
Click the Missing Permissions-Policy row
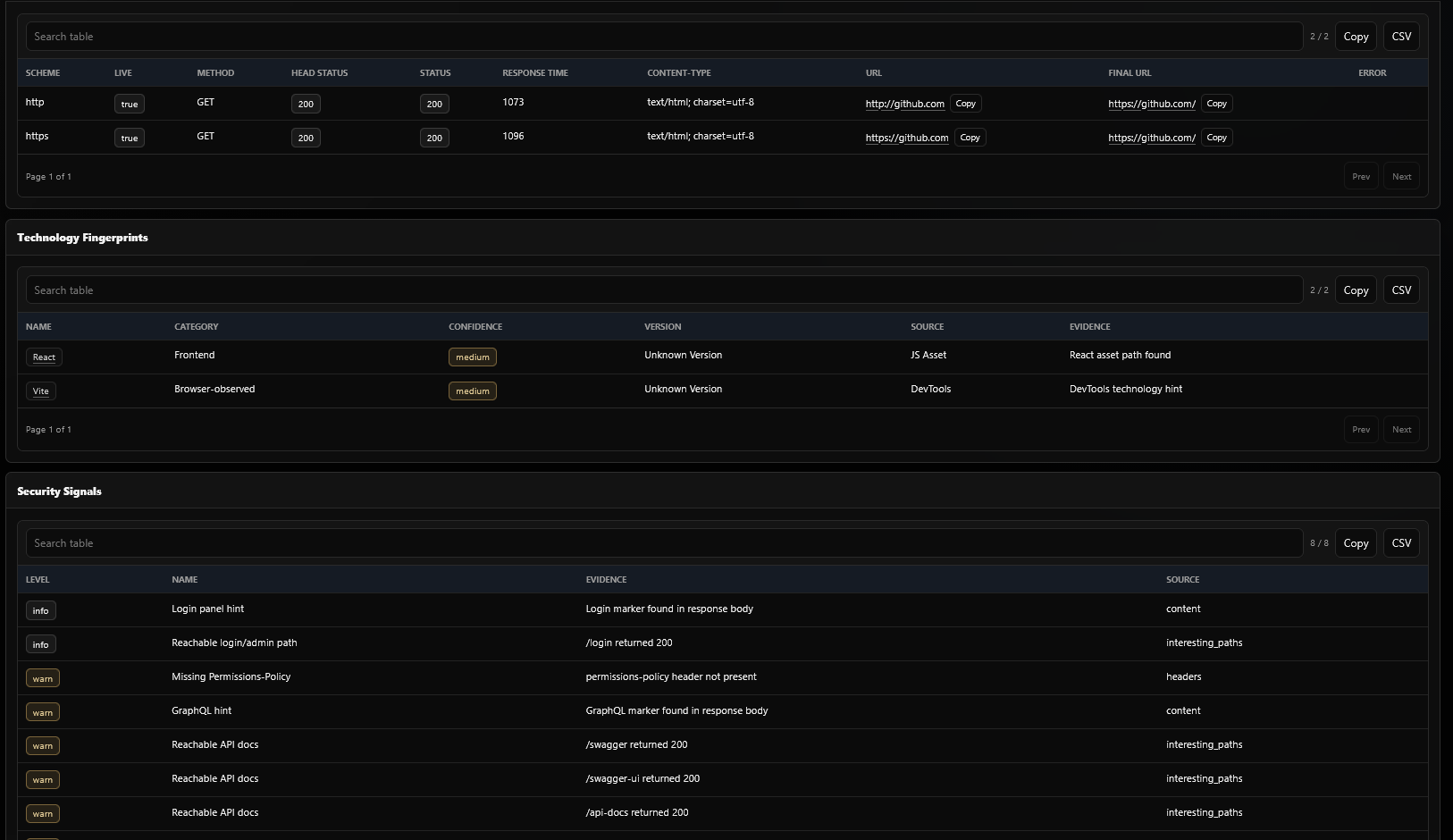[x=722, y=677]
